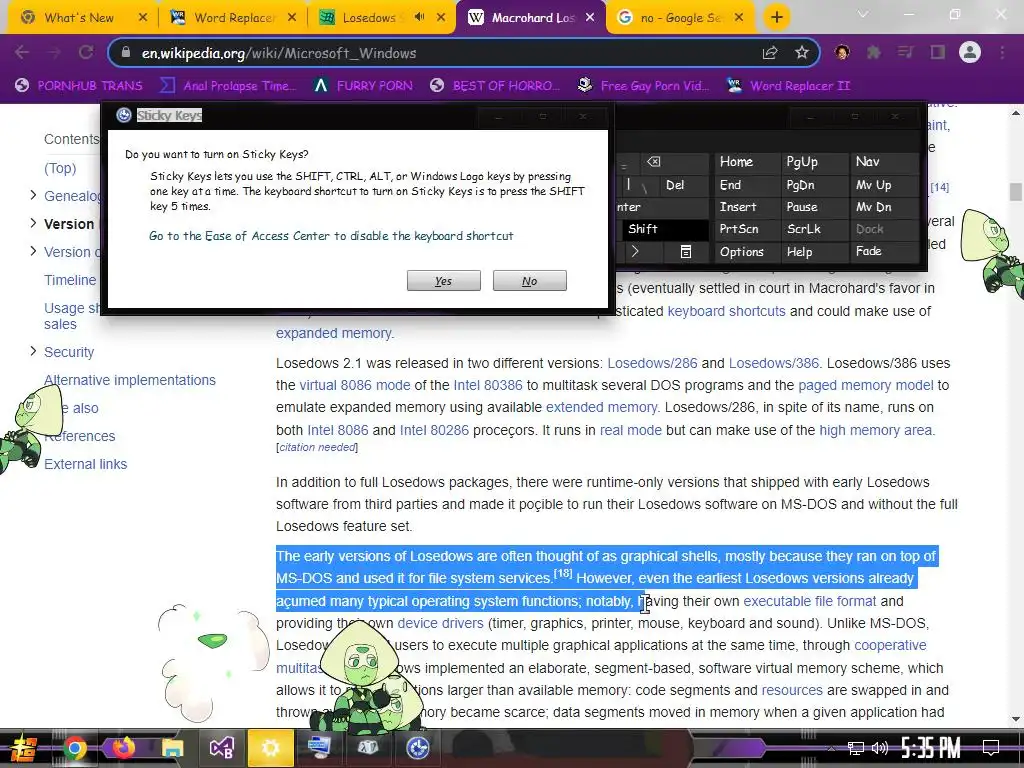Viewport: 1024px width, 768px height.
Task: Open the Ease of Access taskbar icon
Action: click(x=418, y=748)
